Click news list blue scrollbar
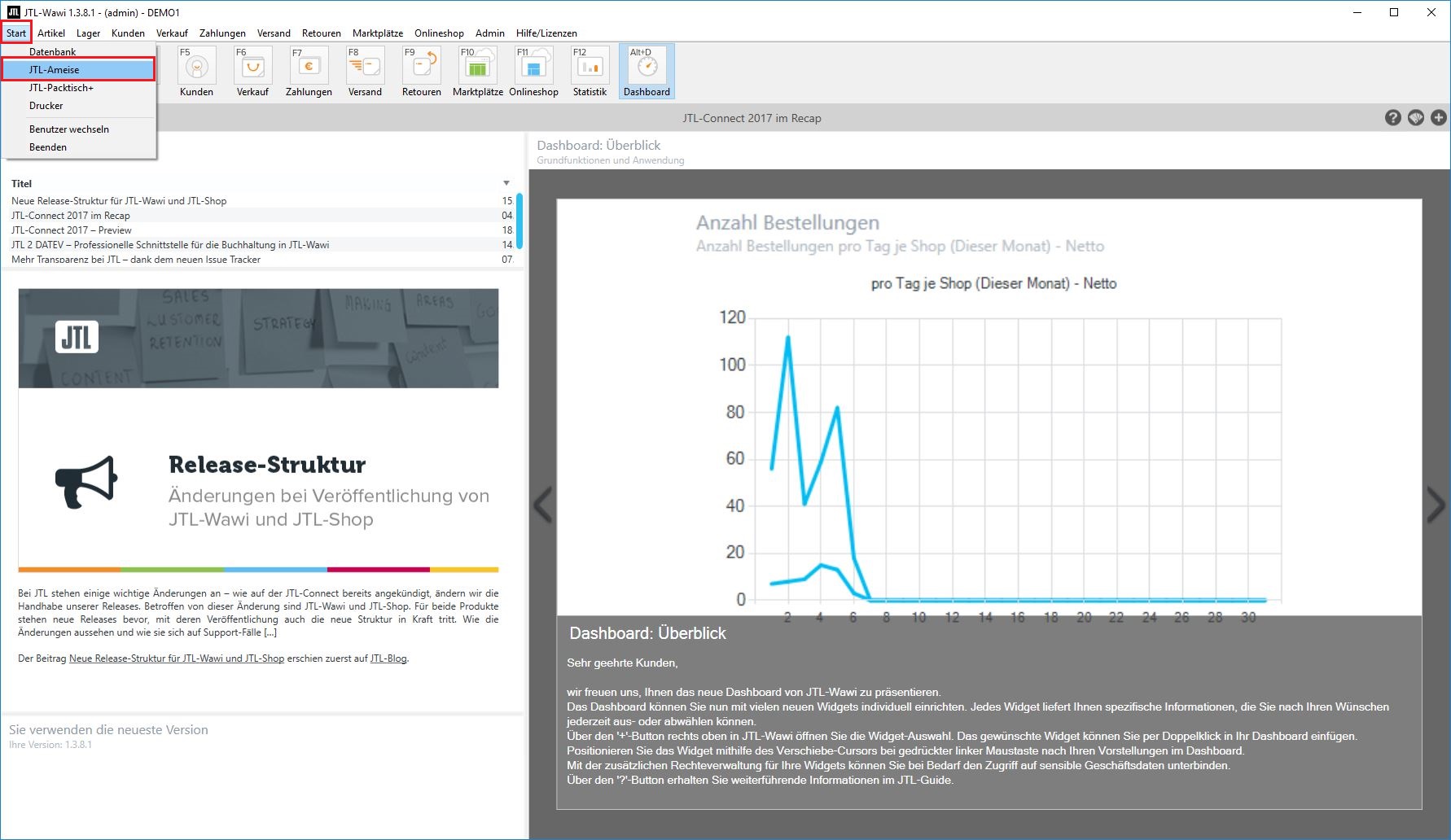This screenshot has height=840, width=1451. coord(519,221)
